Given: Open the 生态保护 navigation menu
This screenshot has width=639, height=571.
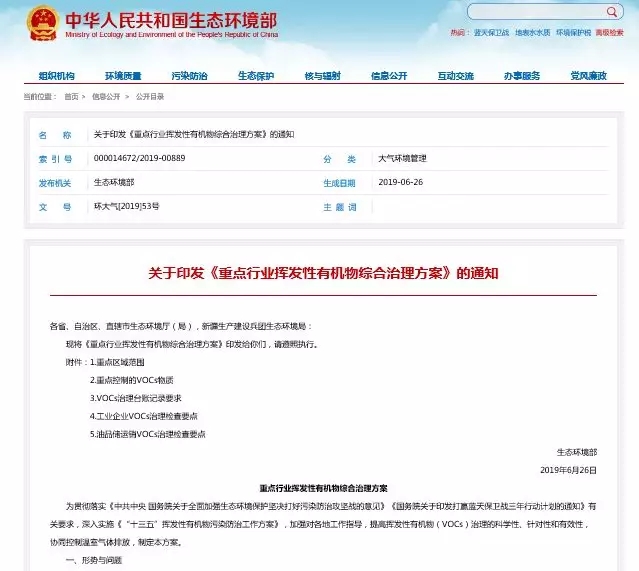Looking at the screenshot, I should point(256,76).
